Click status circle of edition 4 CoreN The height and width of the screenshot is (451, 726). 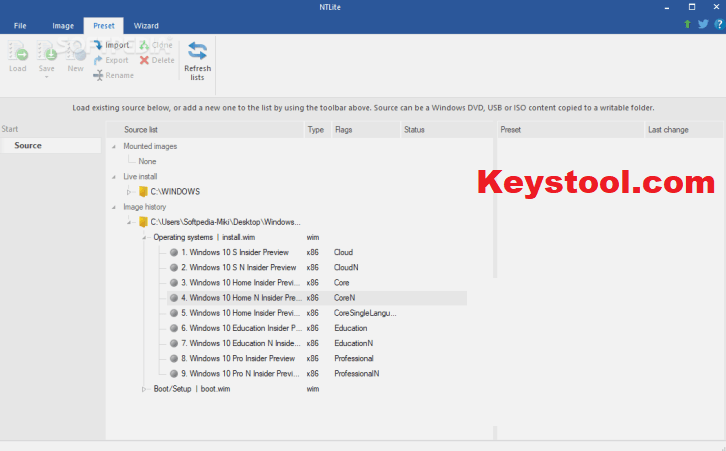tap(174, 298)
